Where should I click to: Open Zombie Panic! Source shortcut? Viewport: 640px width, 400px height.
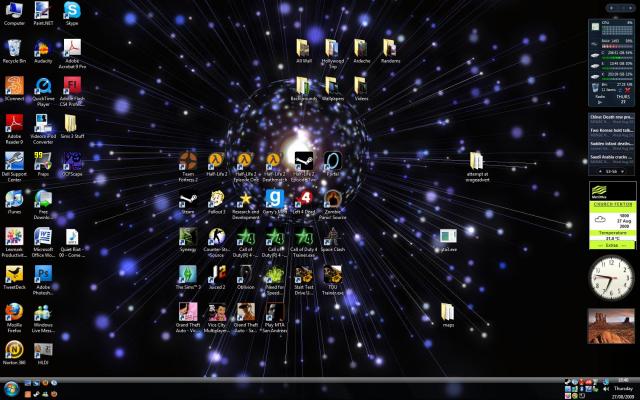[333, 204]
